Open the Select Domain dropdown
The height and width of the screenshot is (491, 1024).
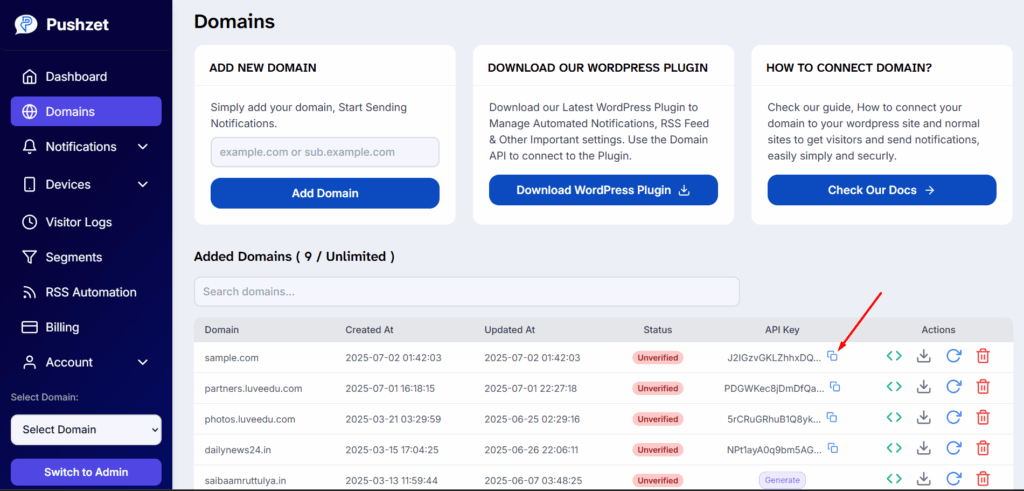point(86,430)
